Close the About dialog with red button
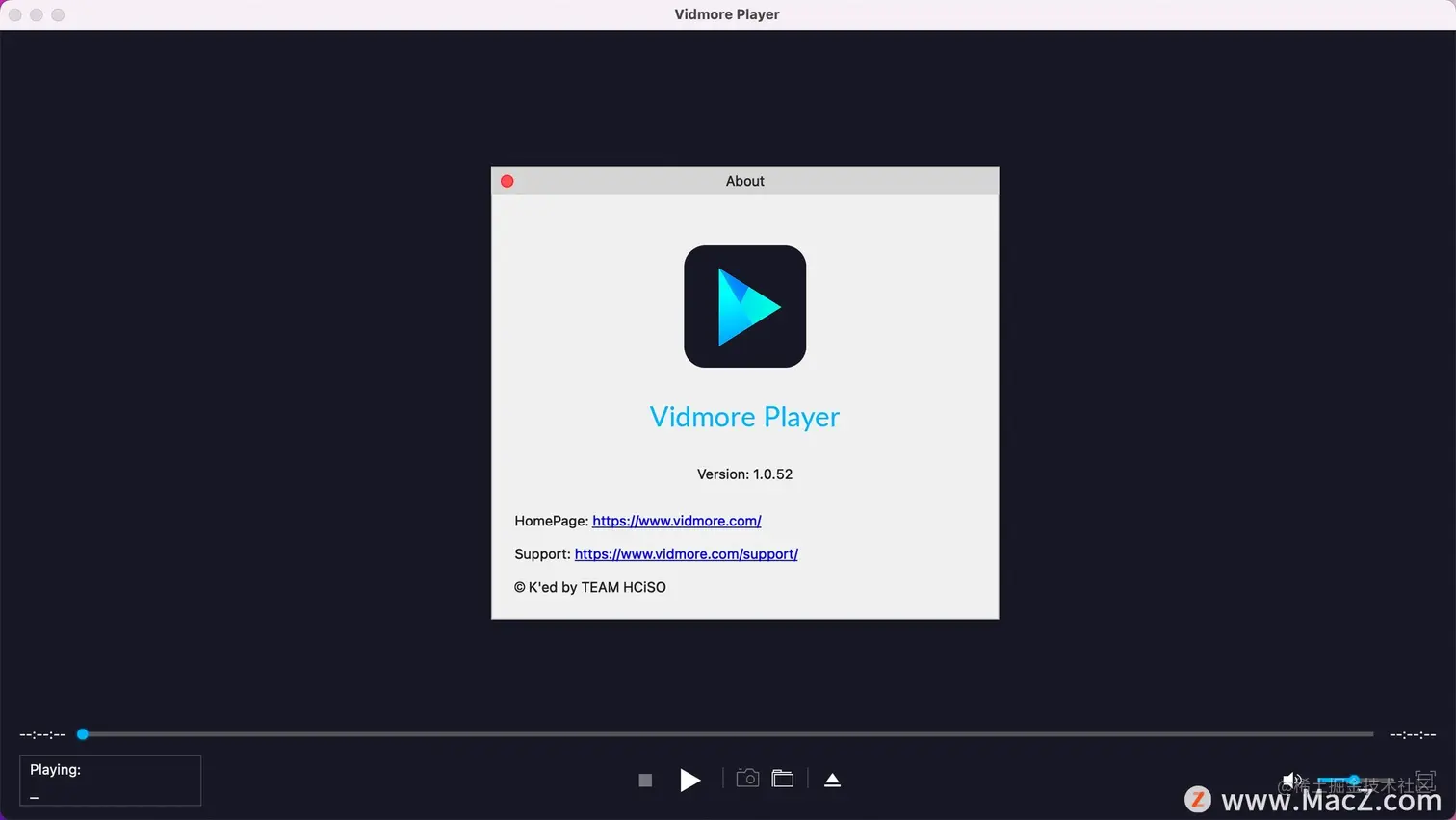 point(507,181)
